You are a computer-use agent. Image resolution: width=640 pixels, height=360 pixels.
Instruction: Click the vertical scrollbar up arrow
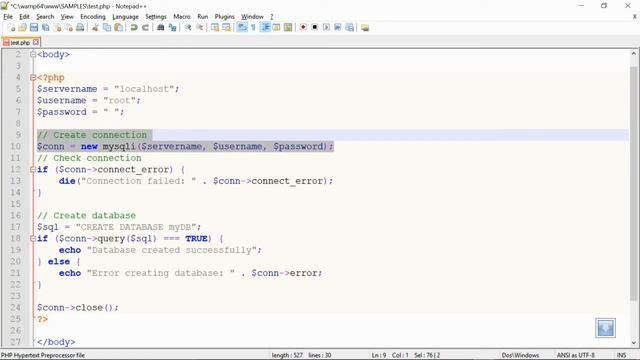tap(633, 53)
